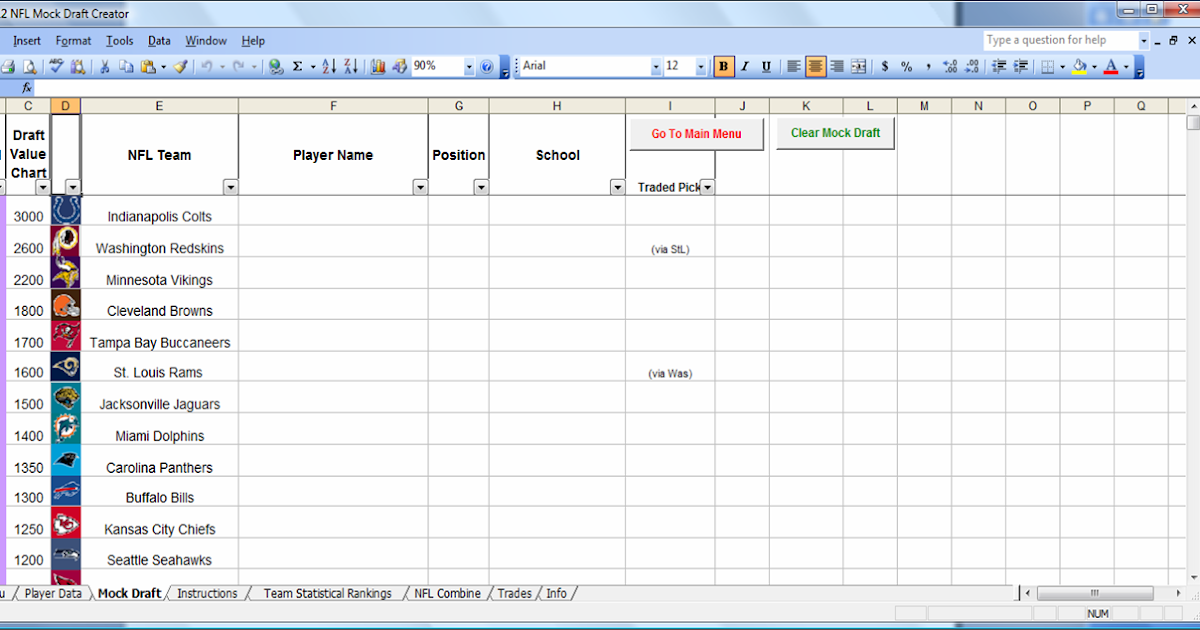Click Type a question for help box
Viewport: 1200px width, 630px height.
[1060, 40]
